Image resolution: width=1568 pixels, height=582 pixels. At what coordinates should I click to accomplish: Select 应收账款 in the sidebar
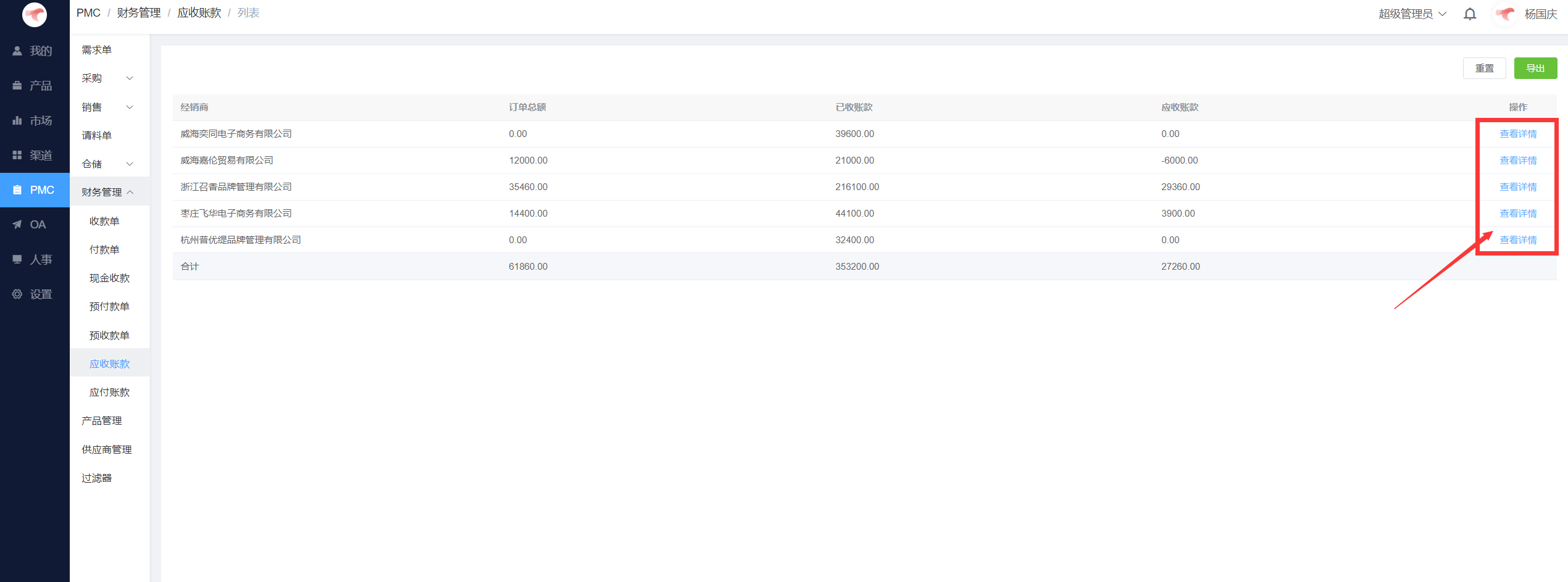pyautogui.click(x=109, y=364)
